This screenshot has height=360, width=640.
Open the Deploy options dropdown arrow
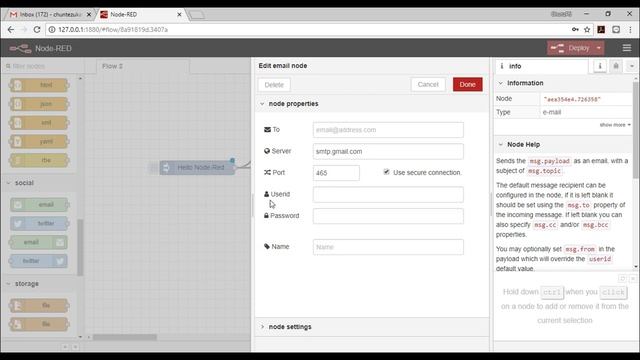(x=599, y=48)
